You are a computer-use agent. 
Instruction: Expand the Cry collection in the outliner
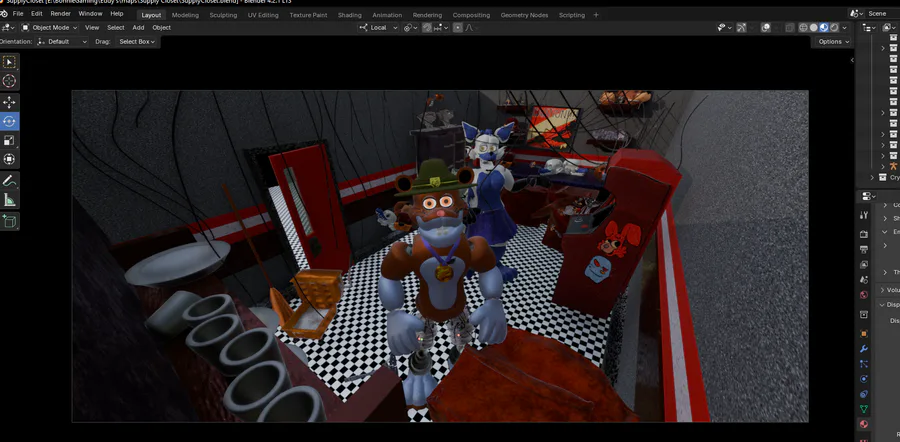(x=872, y=177)
